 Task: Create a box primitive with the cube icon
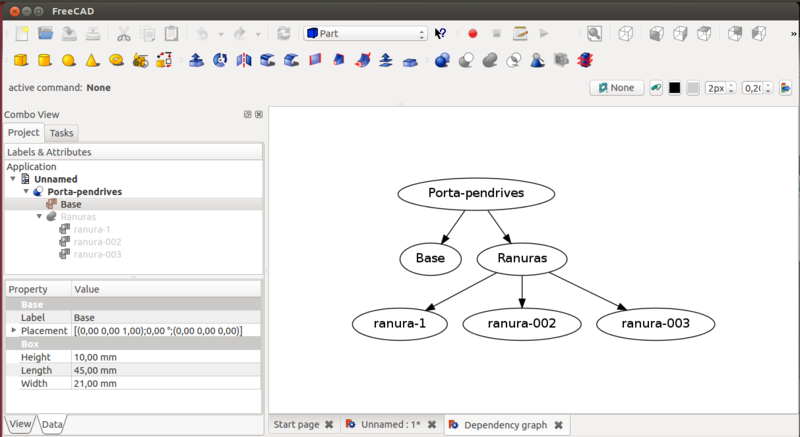tap(19, 61)
